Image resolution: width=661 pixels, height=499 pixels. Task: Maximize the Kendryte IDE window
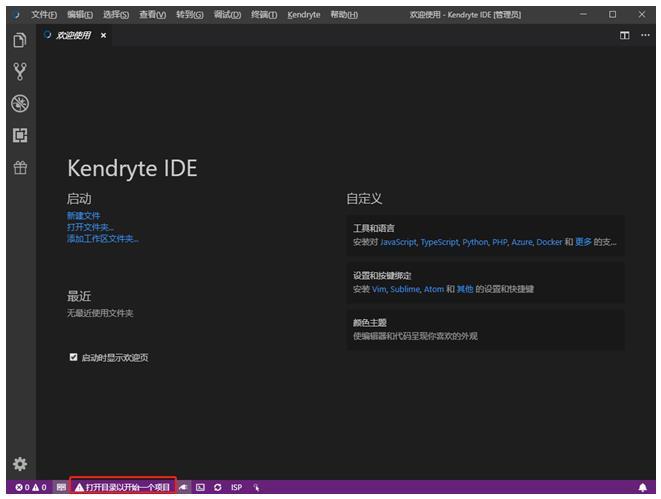tap(612, 14)
